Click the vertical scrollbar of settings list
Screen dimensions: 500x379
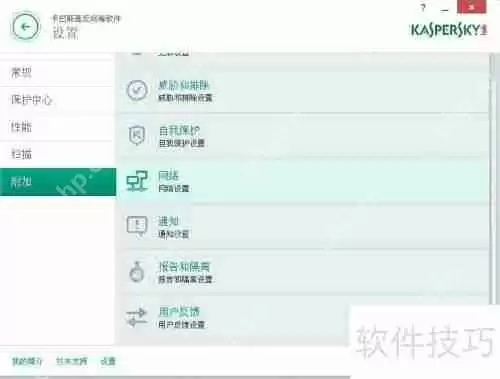point(492,180)
